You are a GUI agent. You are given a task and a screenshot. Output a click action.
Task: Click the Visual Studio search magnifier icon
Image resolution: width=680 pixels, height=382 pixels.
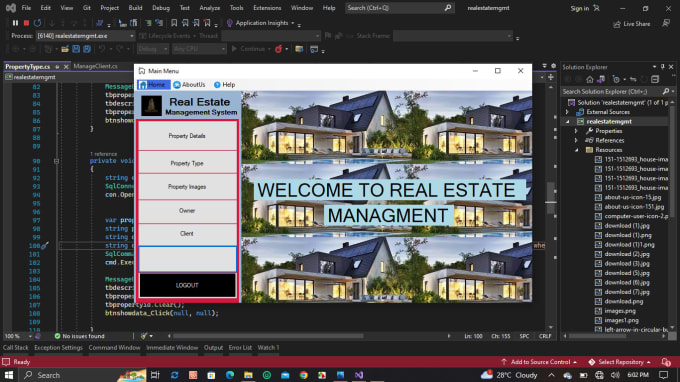pyautogui.click(x=448, y=8)
